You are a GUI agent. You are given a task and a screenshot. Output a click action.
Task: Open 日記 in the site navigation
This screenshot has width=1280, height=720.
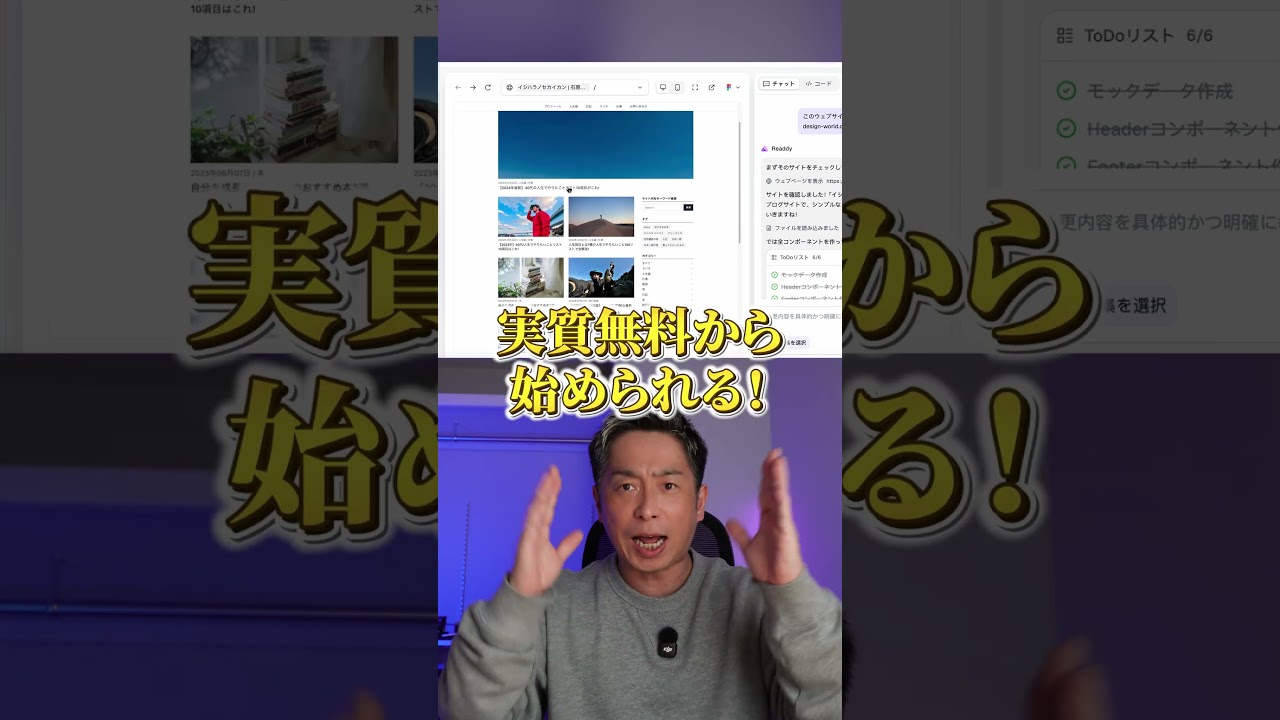[588, 106]
